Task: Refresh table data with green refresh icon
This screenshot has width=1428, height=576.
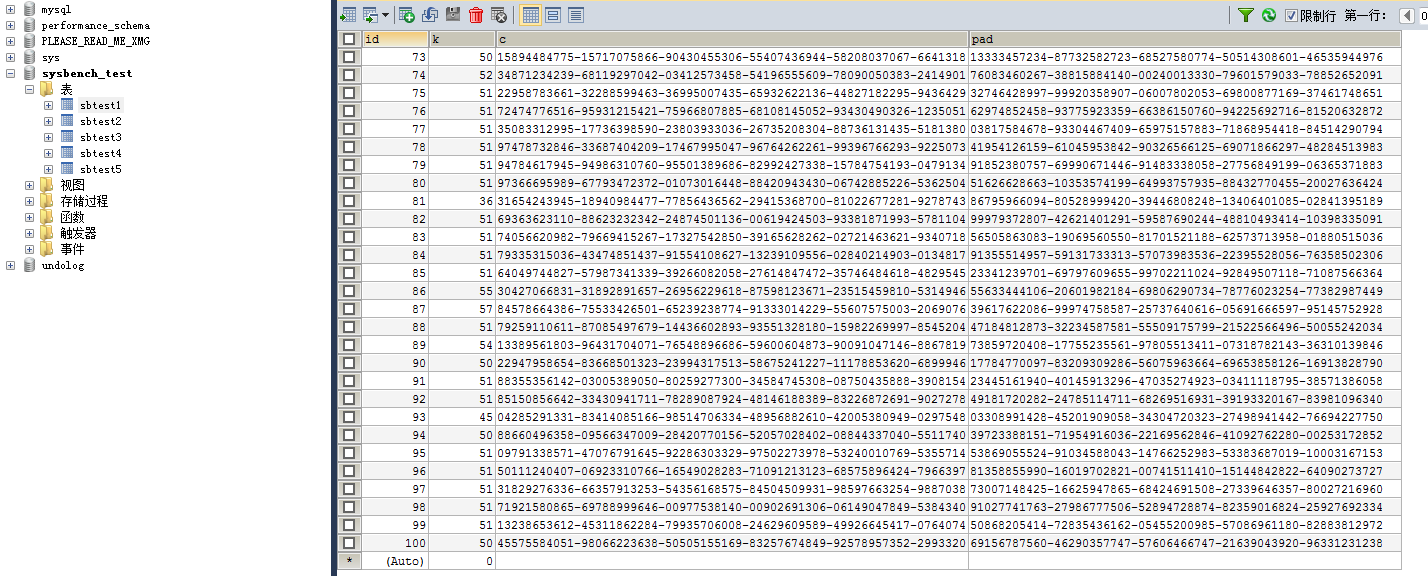Action: click(1268, 15)
